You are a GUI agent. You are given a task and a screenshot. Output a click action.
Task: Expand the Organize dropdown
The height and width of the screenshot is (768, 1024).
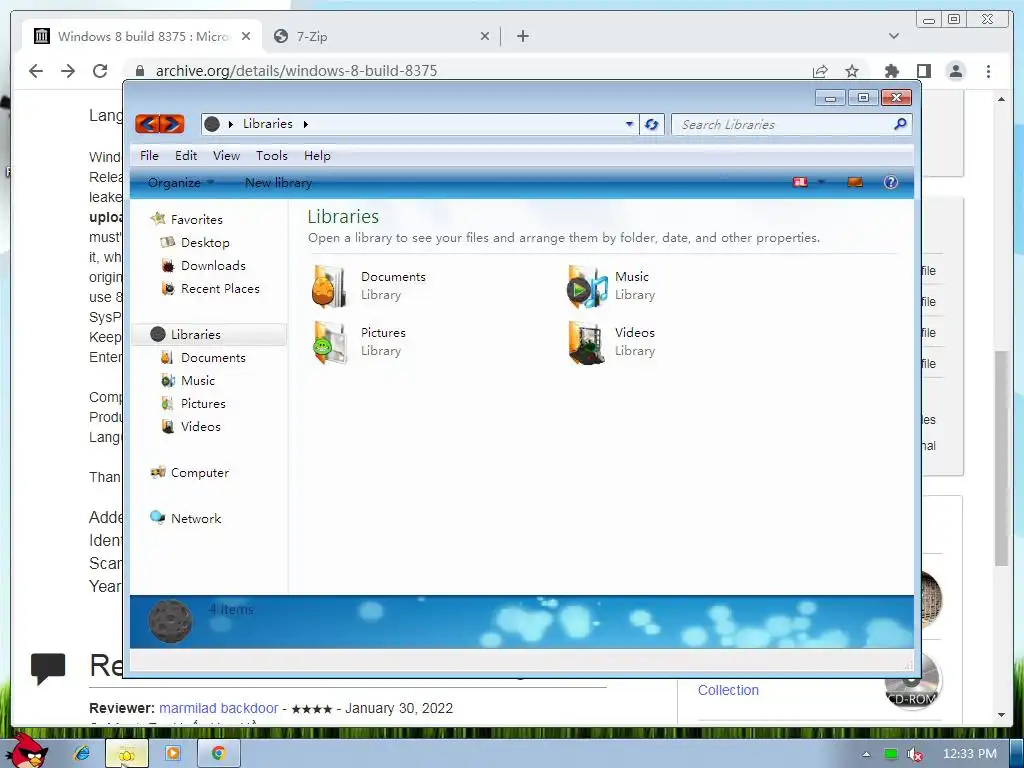coord(181,183)
